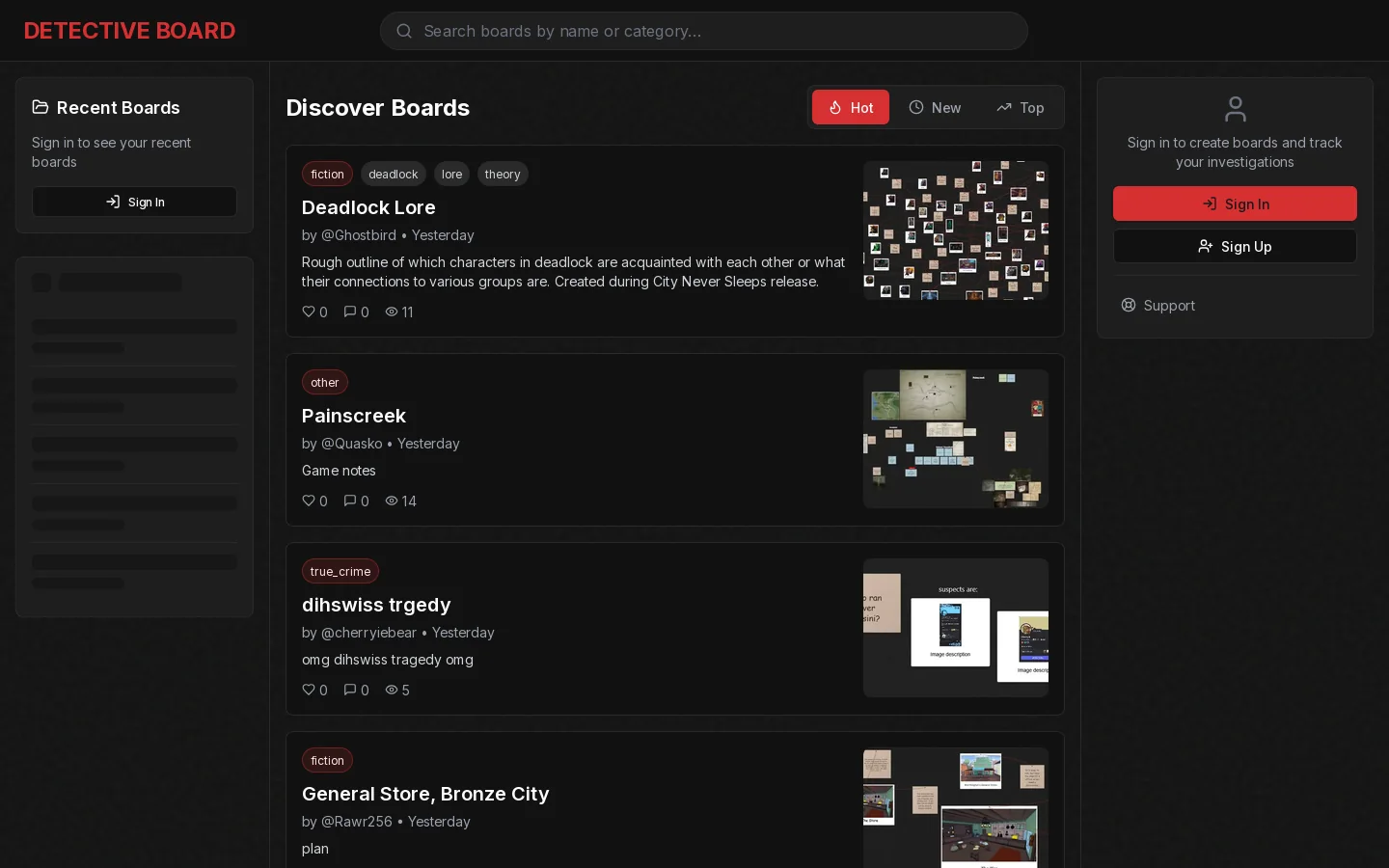The image size is (1389, 868).
Task: Like the Deadlock Lore board with its heart icon
Action: (309, 312)
